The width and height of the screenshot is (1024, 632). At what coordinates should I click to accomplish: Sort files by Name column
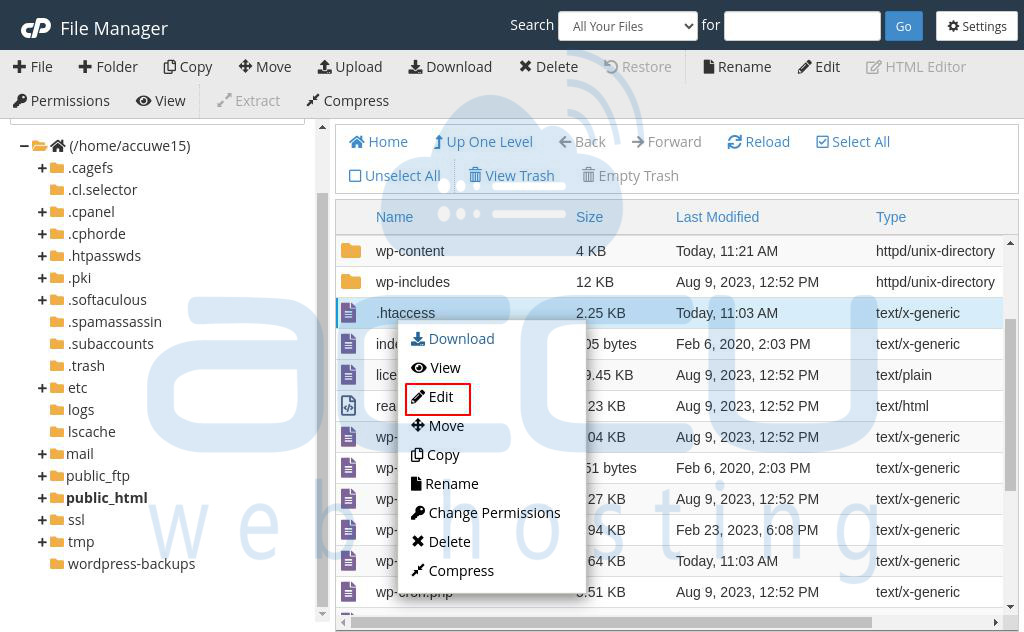(394, 217)
